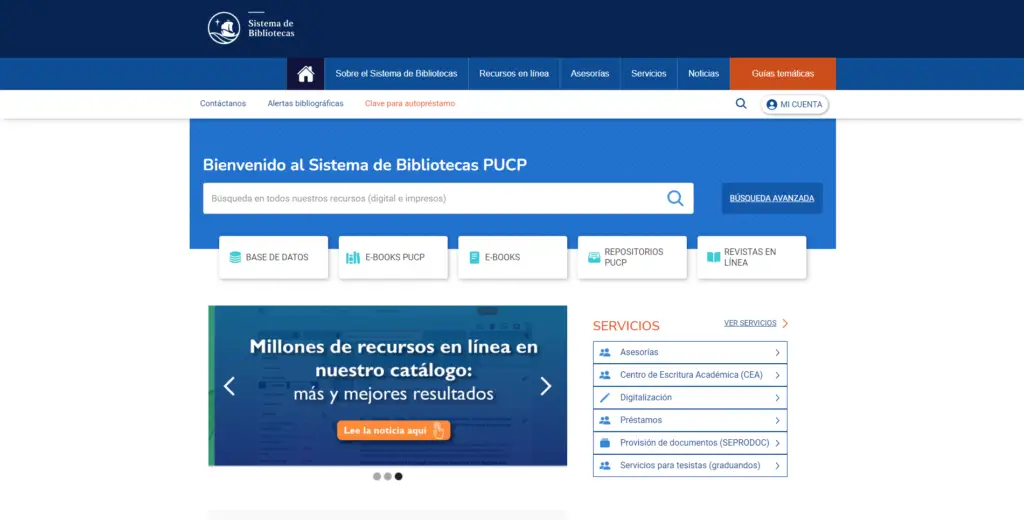This screenshot has height=520, width=1024.
Task: Click the Alertas bibliográficas link
Action: click(x=305, y=103)
